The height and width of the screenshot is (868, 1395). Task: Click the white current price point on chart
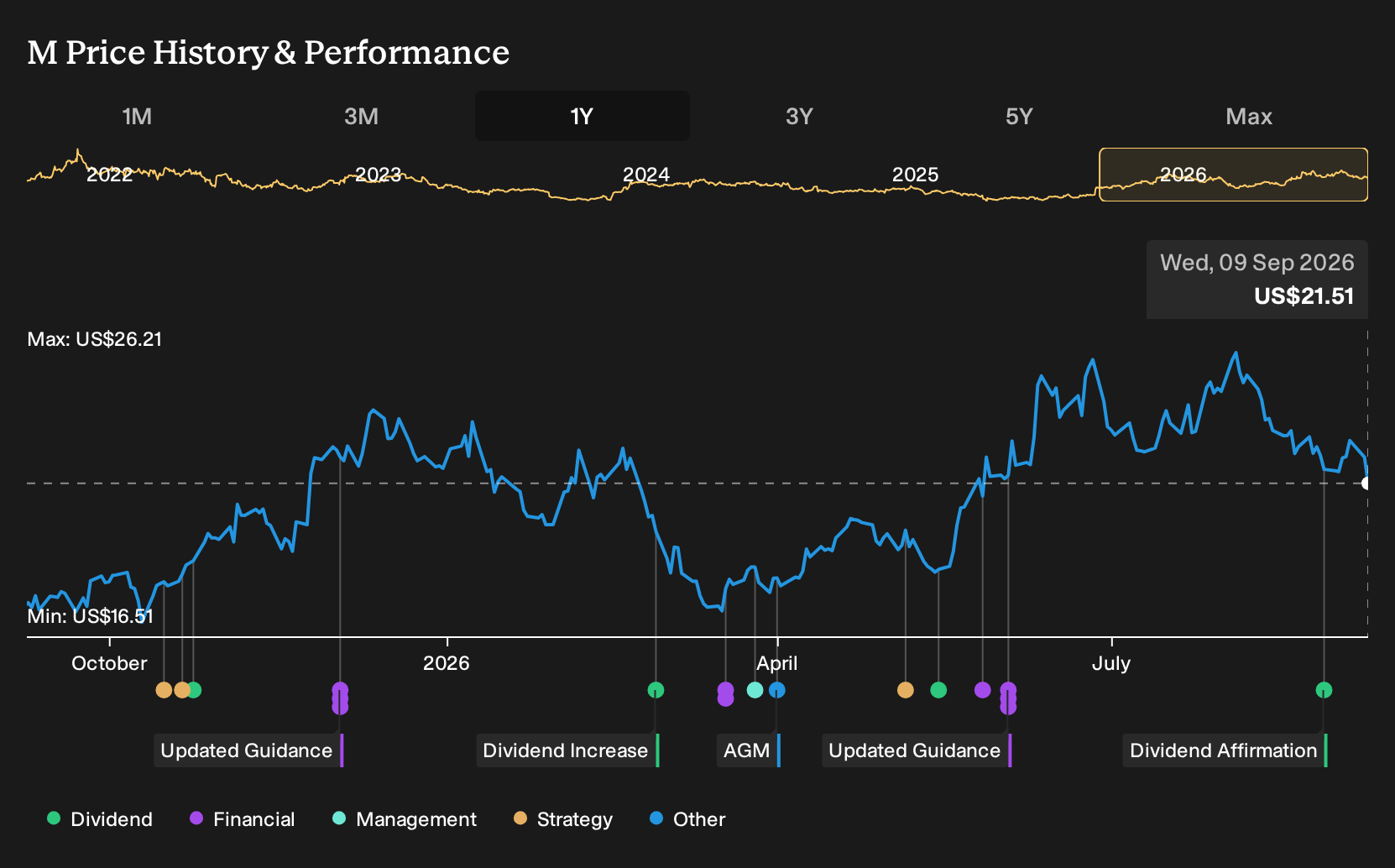pos(1366,484)
